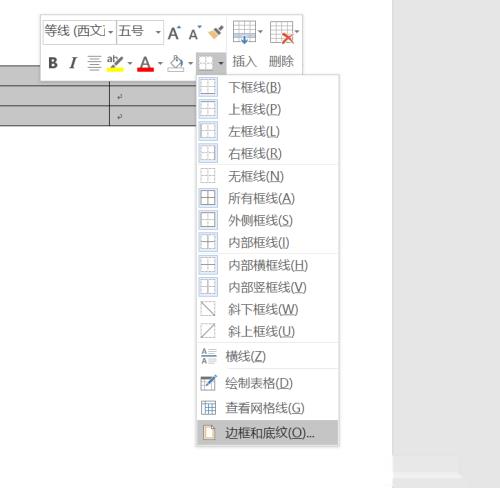Choose 上框线(P) top border

pos(268,109)
